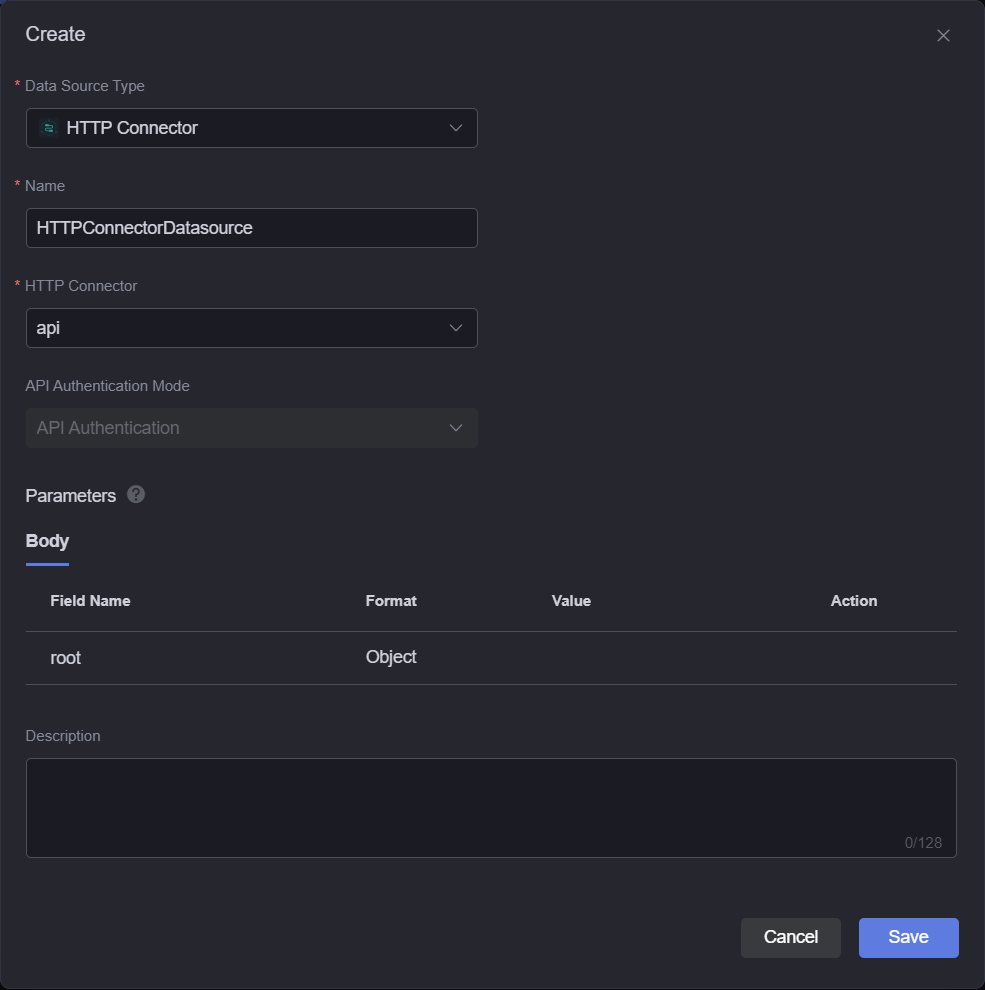The image size is (985, 990).
Task: Click the Name input field
Action: [x=251, y=228]
